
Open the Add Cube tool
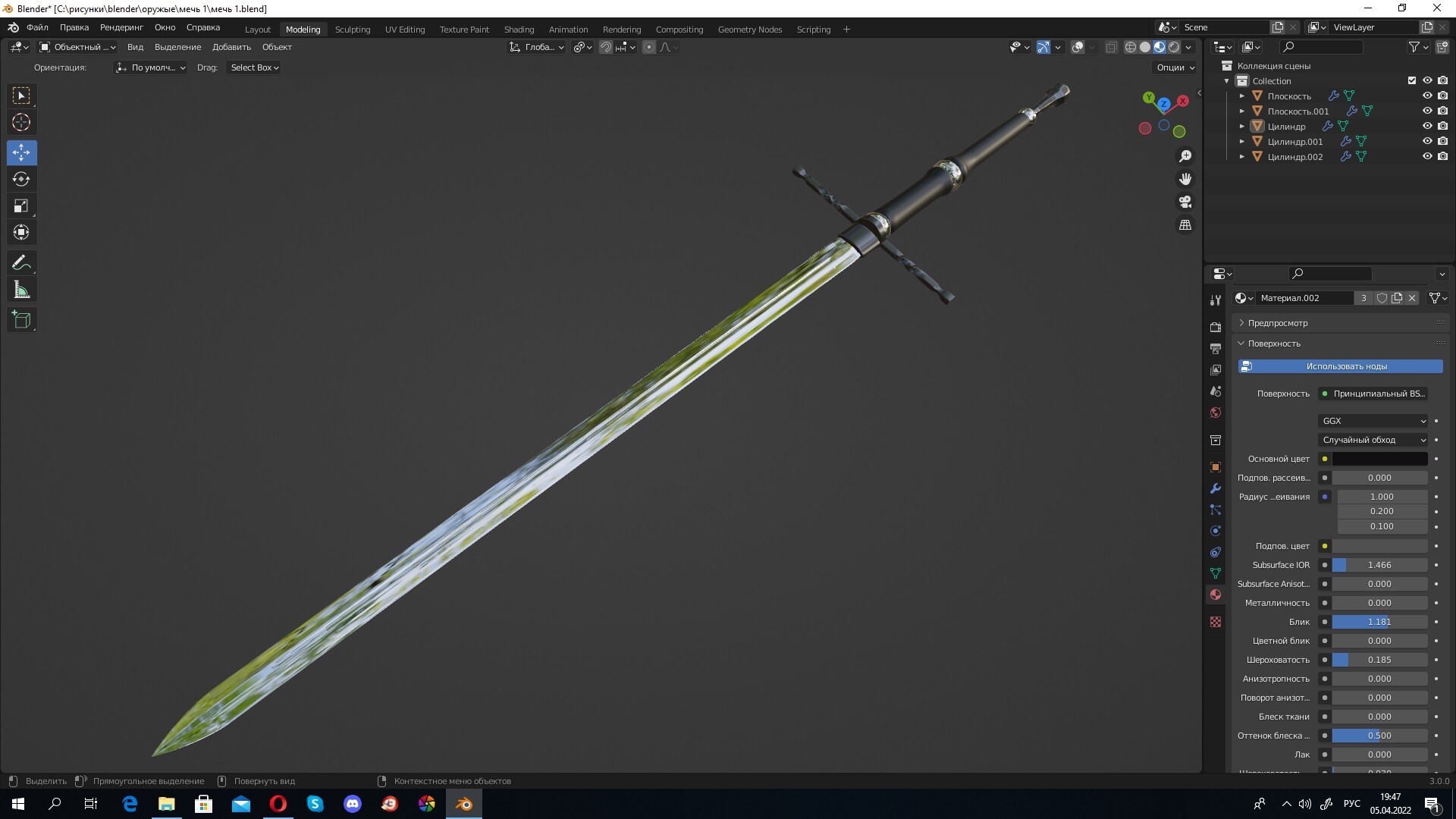[x=21, y=319]
